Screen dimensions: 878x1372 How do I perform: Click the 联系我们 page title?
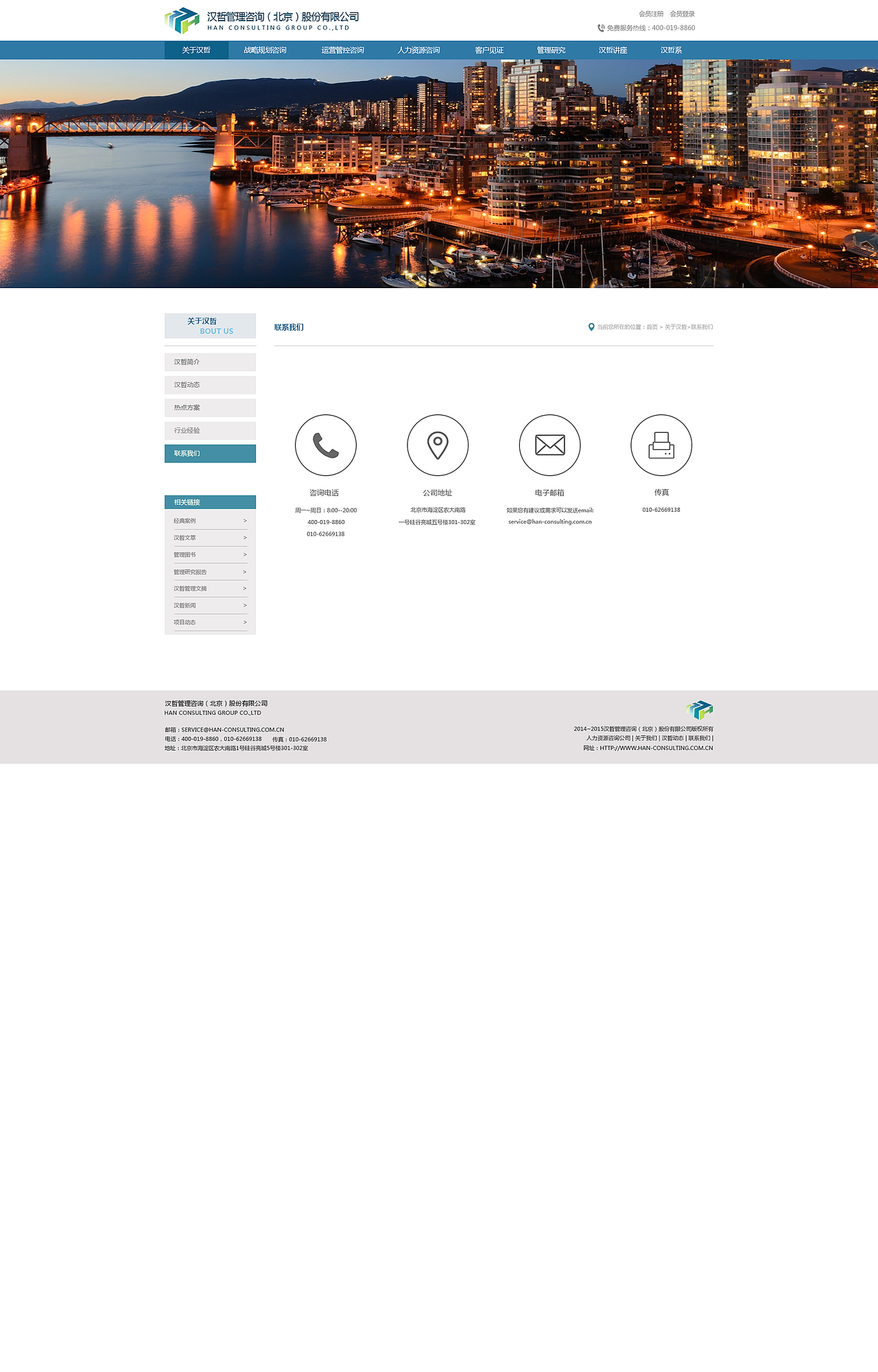tap(289, 327)
